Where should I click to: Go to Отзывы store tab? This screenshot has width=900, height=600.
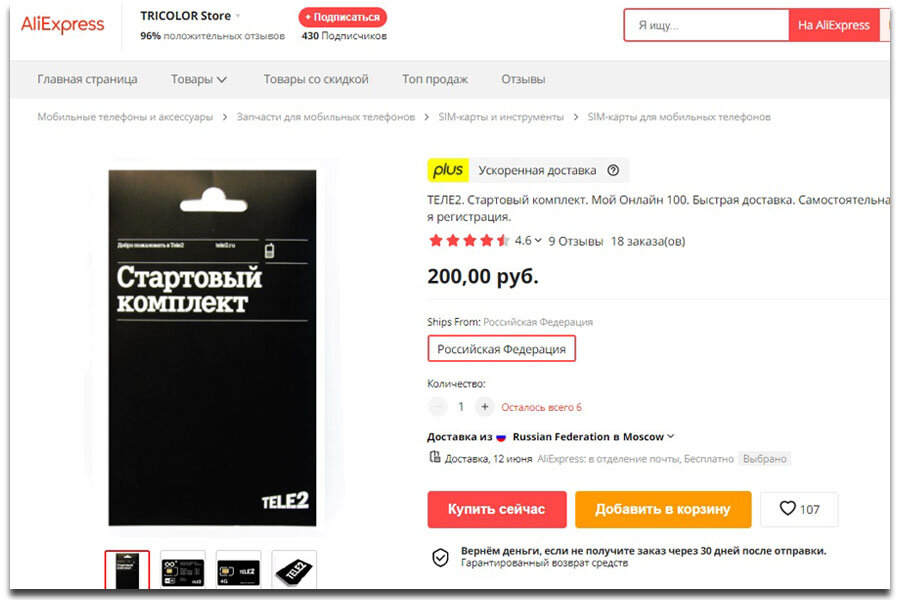[523, 79]
